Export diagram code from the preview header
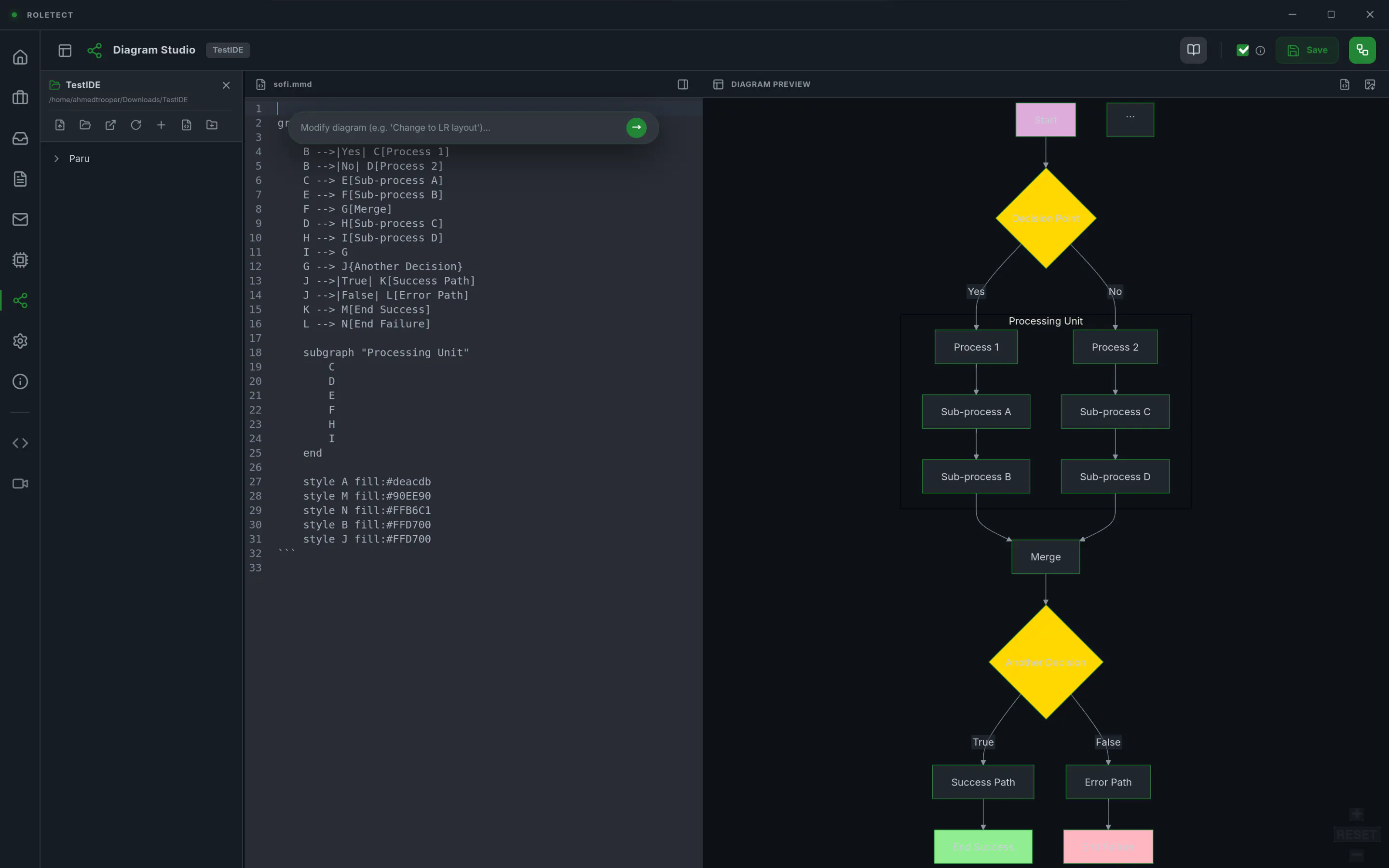Screen dimensions: 1389x868 coord(1345,84)
